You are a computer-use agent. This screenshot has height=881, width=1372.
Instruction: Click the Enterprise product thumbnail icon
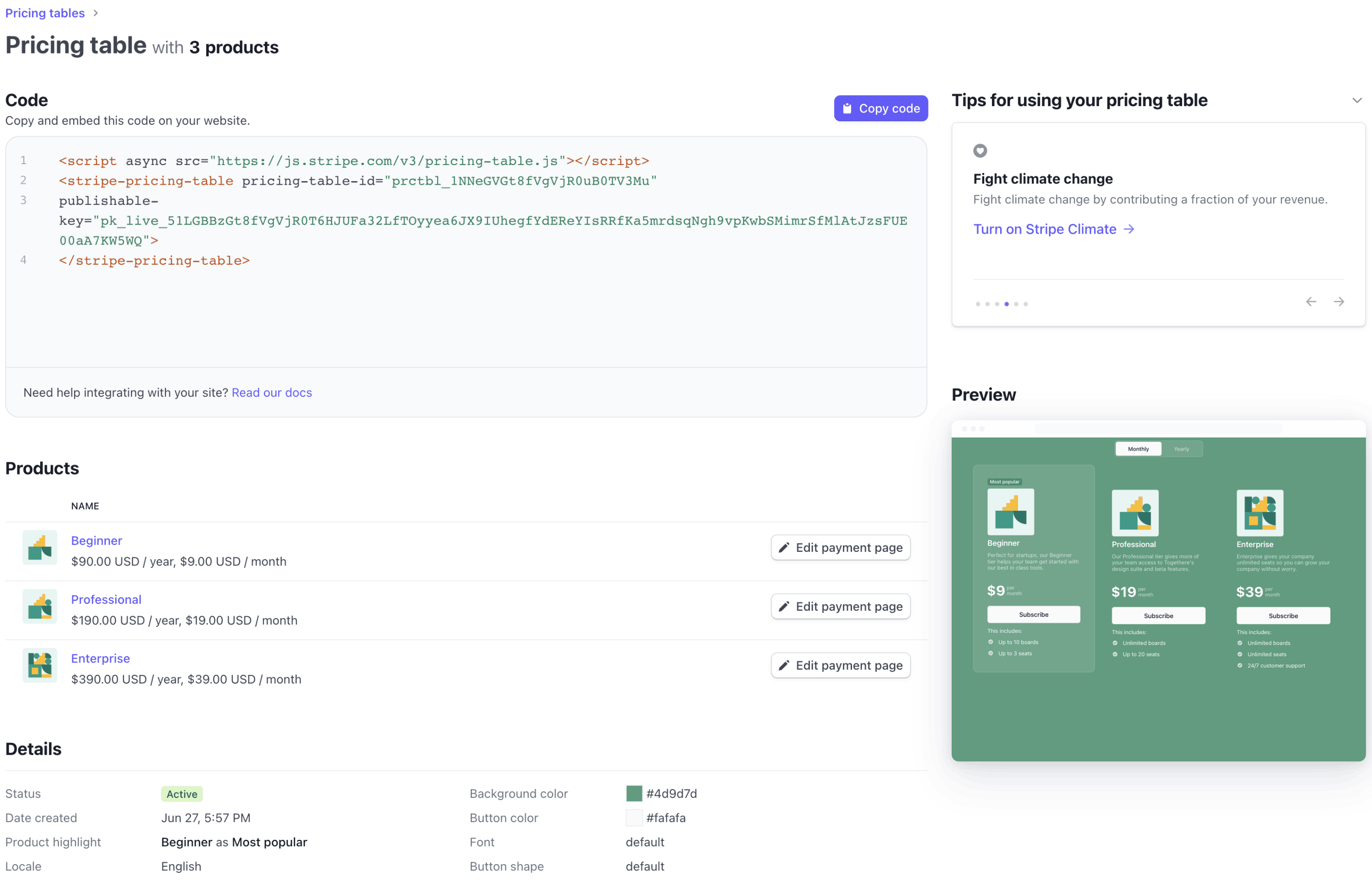click(x=39, y=665)
